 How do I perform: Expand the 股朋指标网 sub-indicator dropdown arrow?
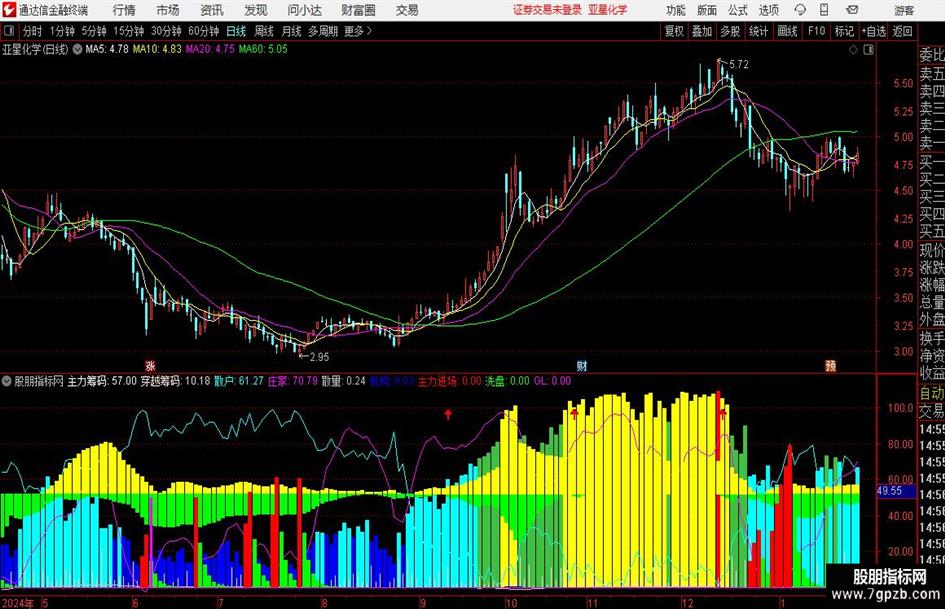[7, 381]
